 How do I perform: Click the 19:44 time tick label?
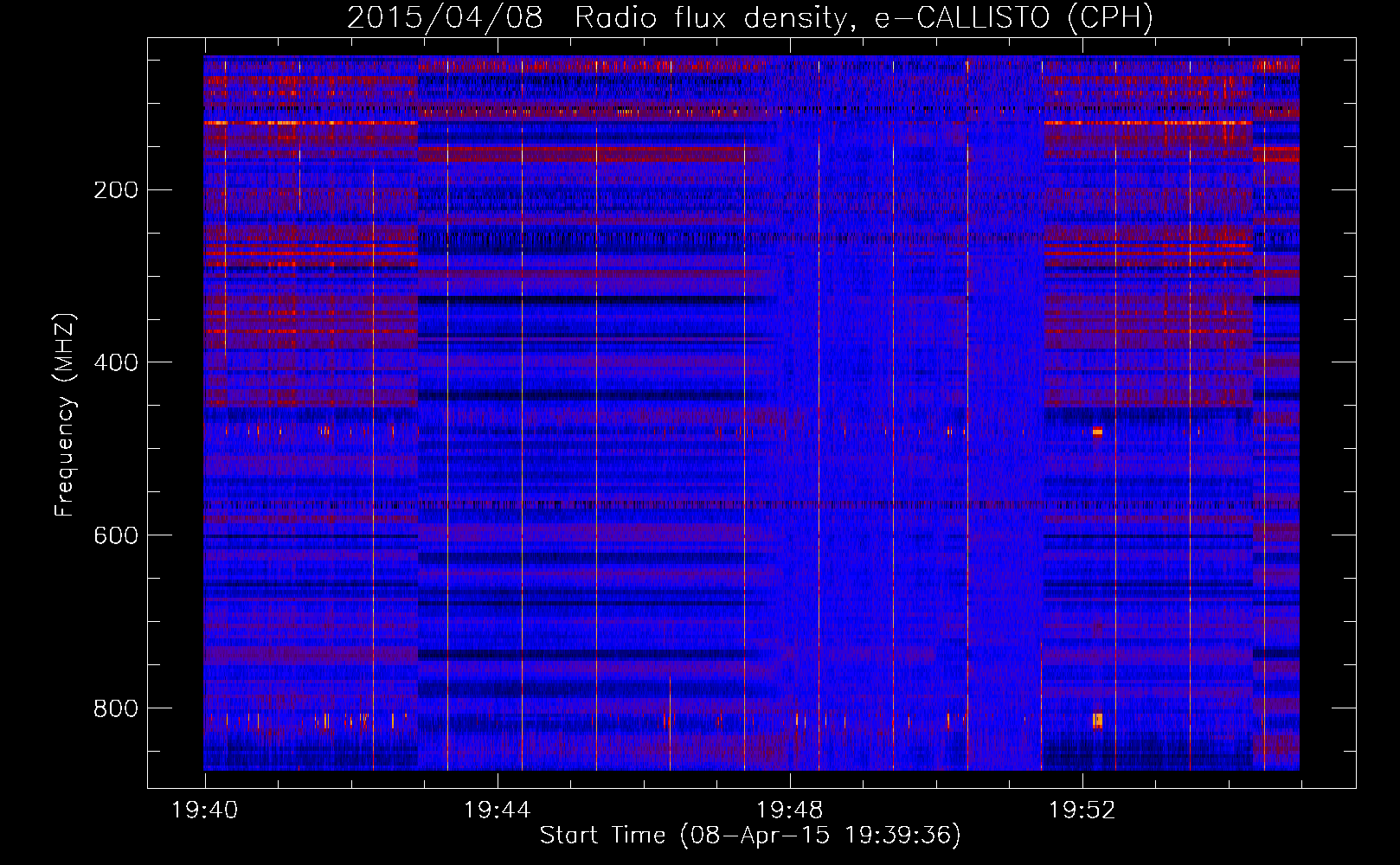click(498, 811)
